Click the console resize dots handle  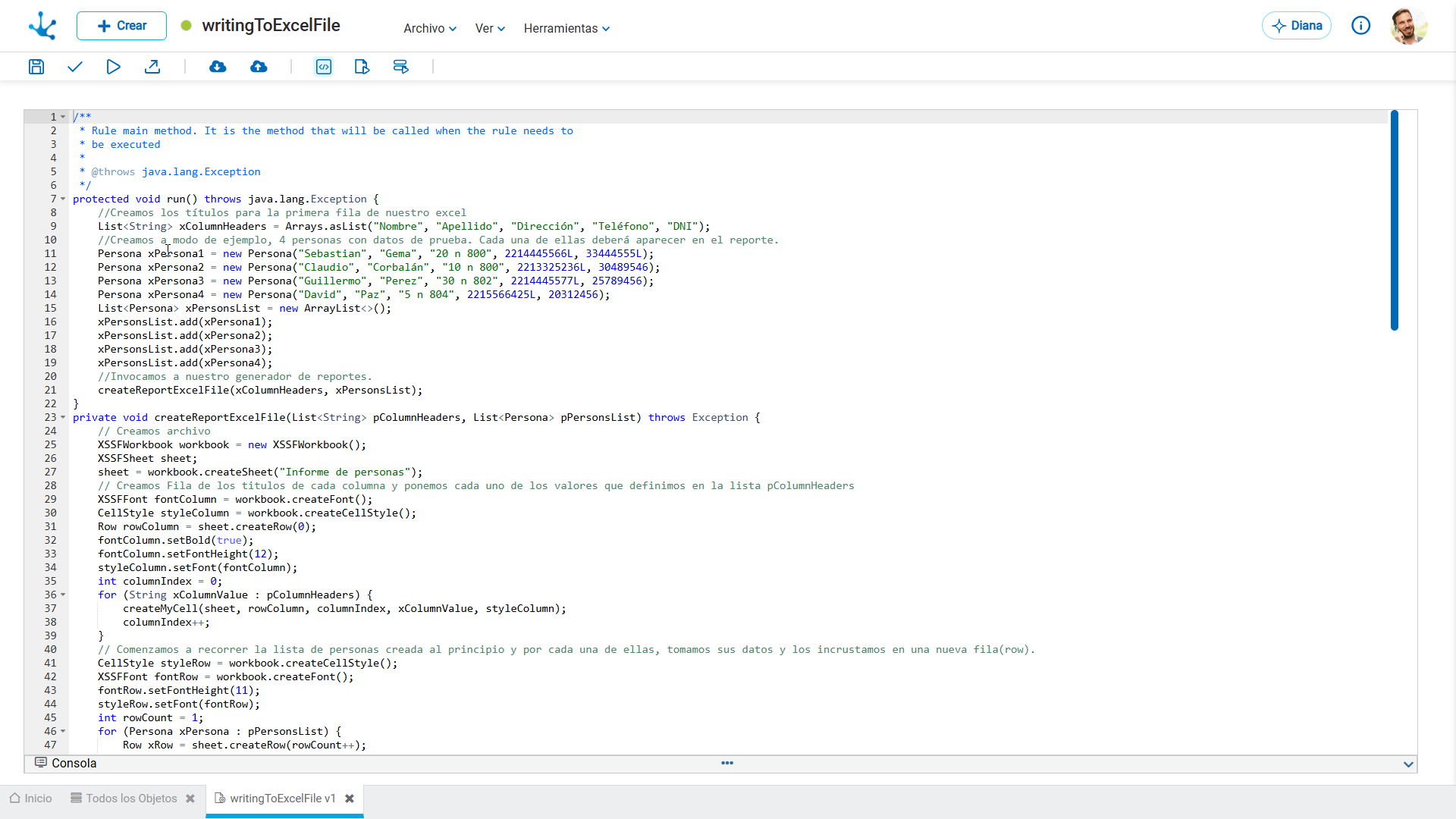click(727, 763)
